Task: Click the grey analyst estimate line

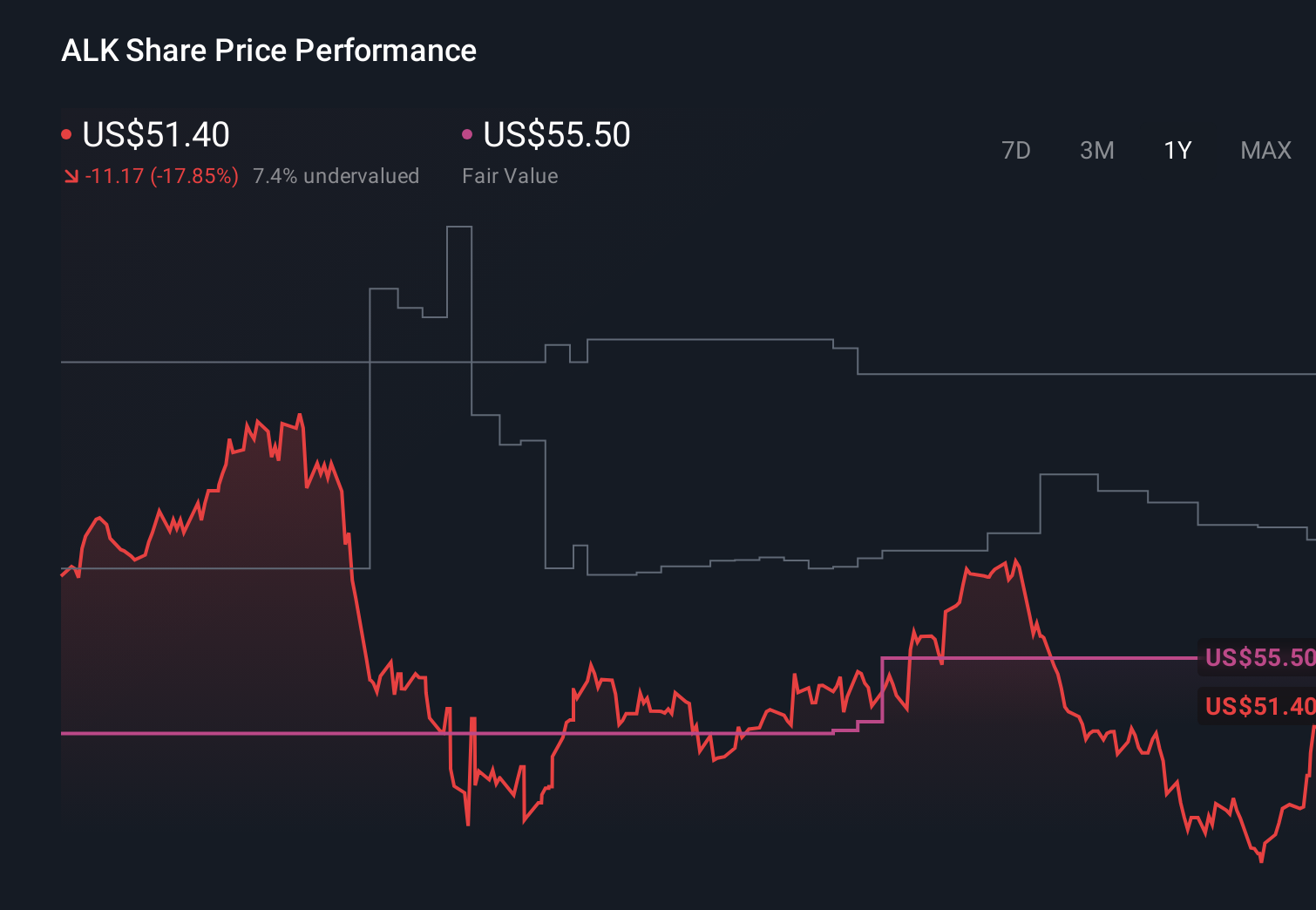Action: (697, 340)
